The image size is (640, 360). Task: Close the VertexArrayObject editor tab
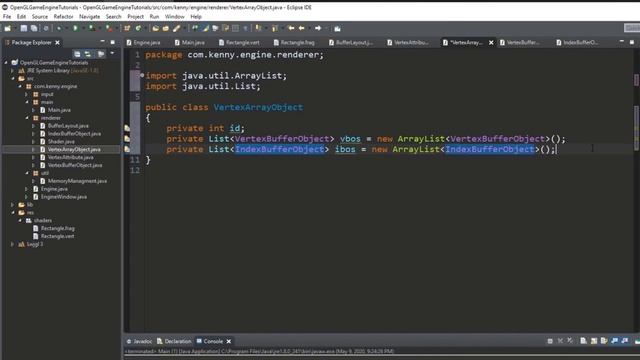(x=491, y=42)
